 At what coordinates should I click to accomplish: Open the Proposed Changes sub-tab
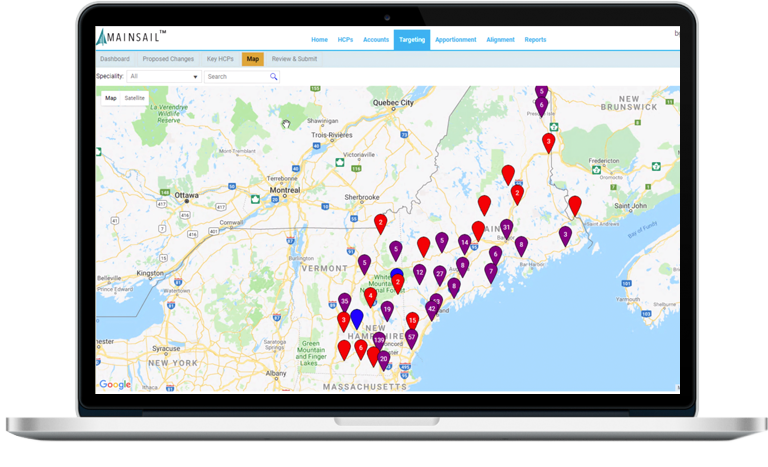click(168, 59)
